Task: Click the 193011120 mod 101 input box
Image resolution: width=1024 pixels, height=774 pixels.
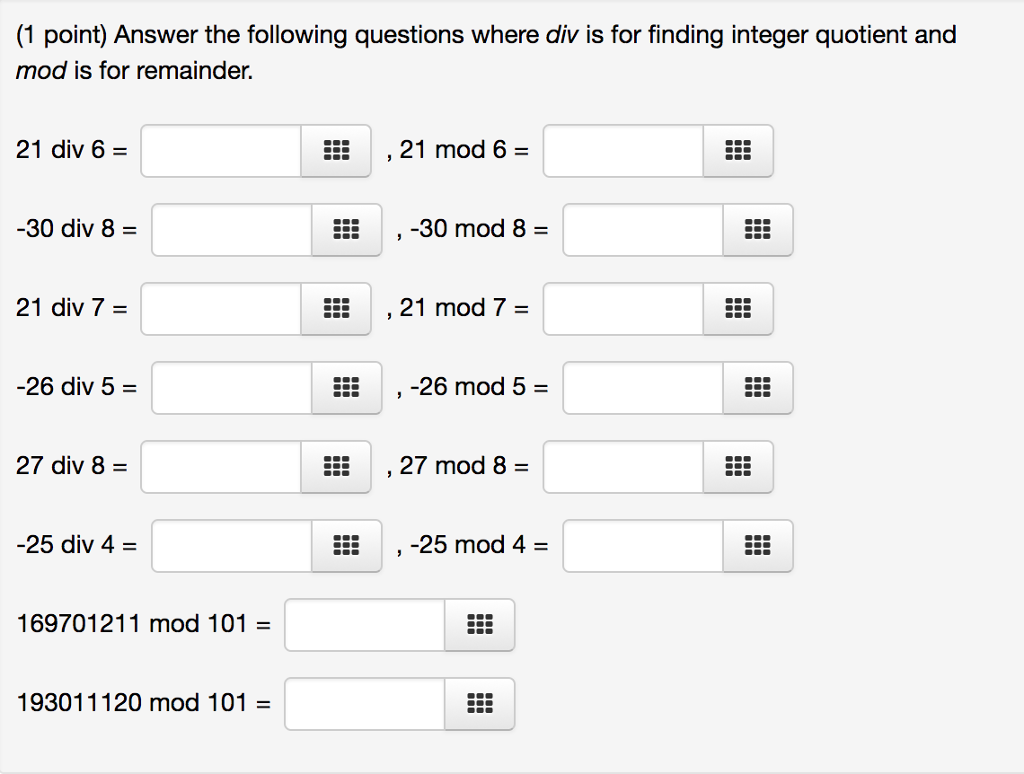Action: 365,703
